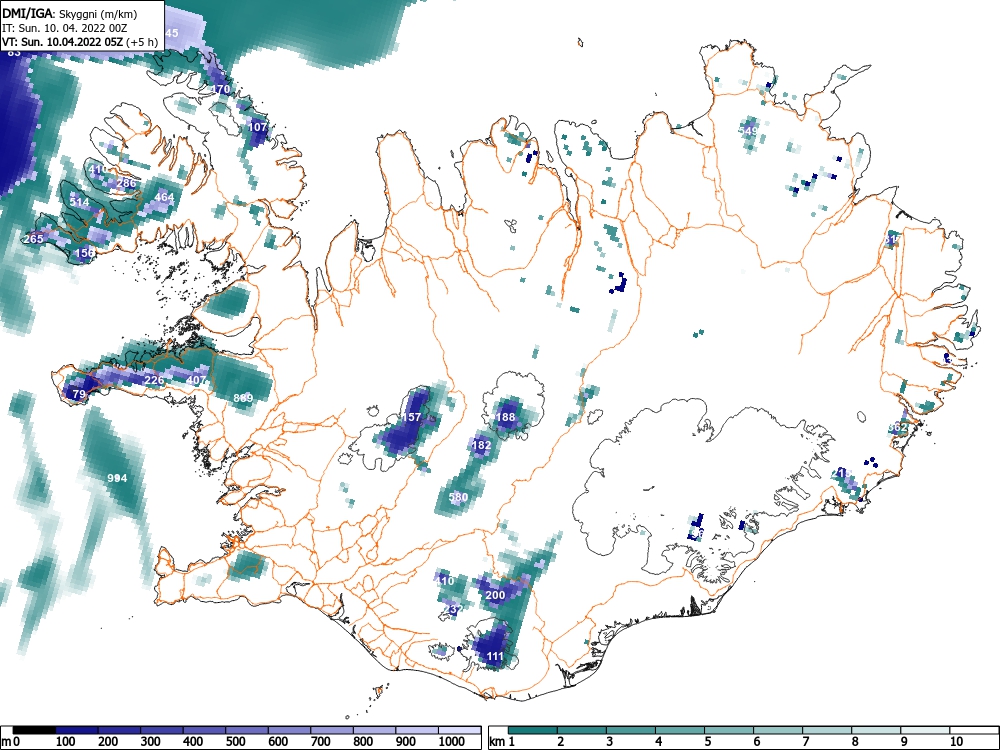Click the 286 visibility value on the map
The height and width of the screenshot is (750, 1000).
(x=126, y=183)
